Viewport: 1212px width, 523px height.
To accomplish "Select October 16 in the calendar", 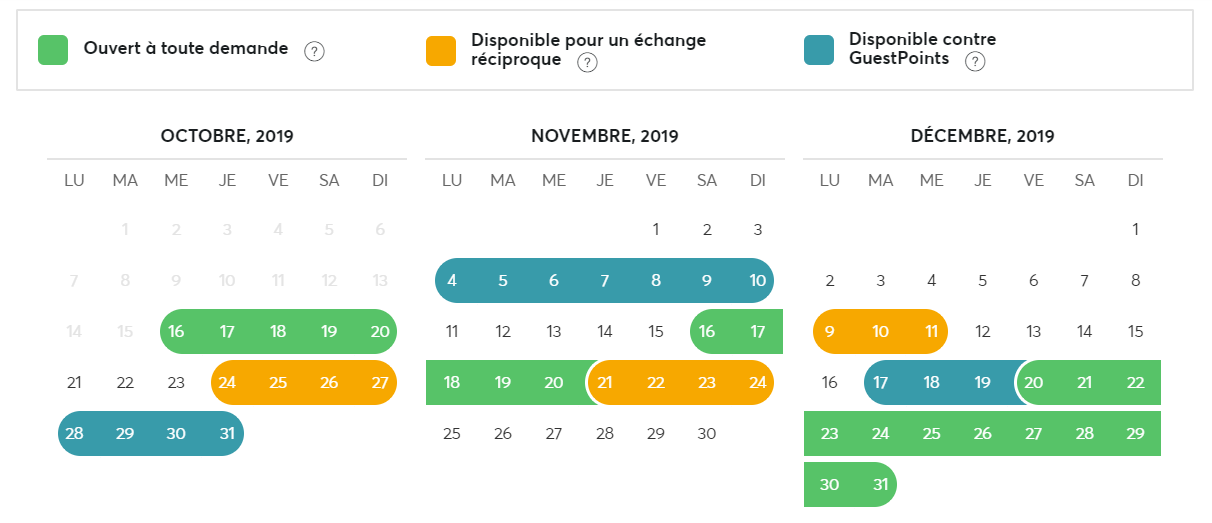I will [176, 332].
